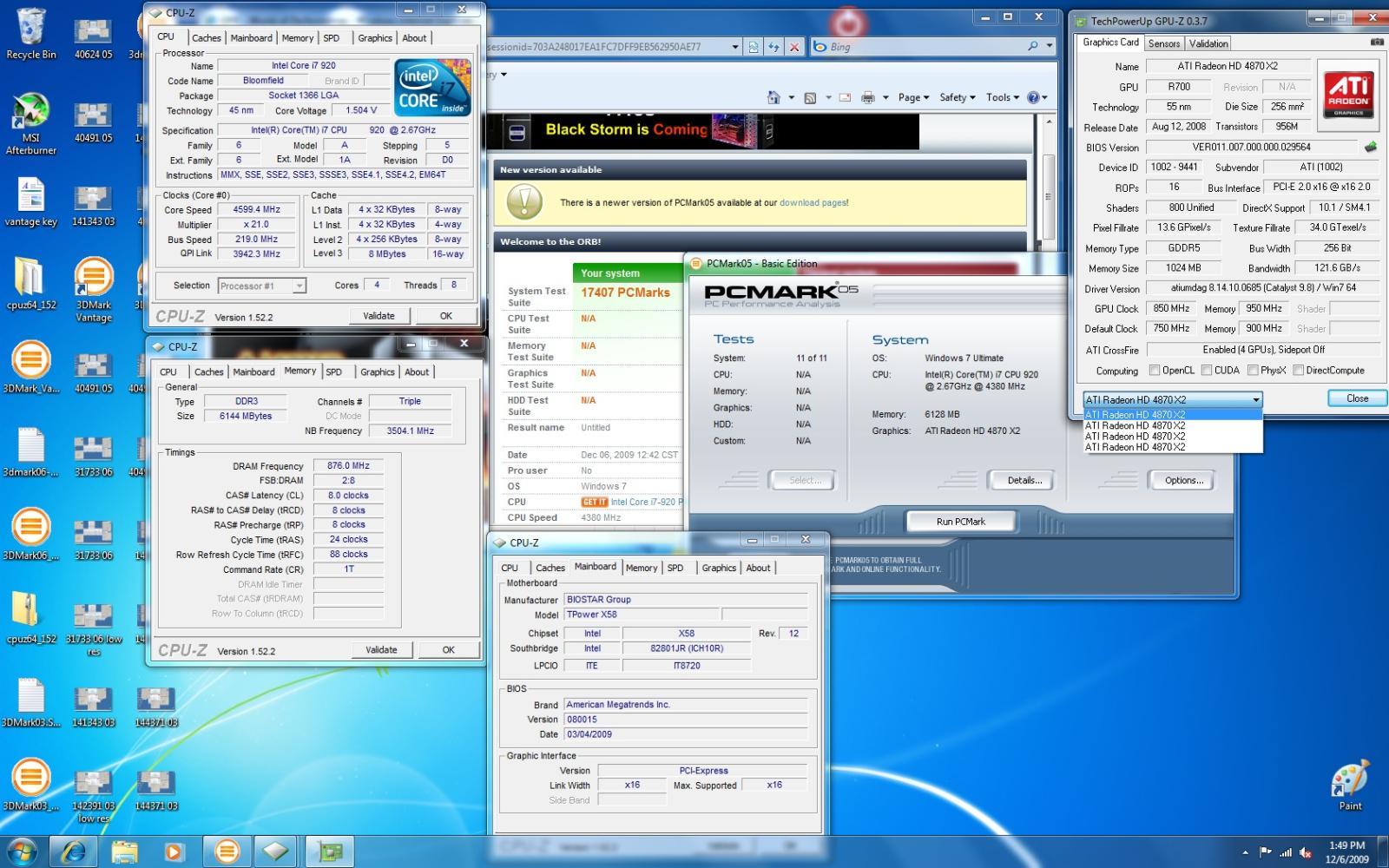Open the Processor #1 selection dropdown in CPU-Z
The height and width of the screenshot is (868, 1389).
point(261,286)
